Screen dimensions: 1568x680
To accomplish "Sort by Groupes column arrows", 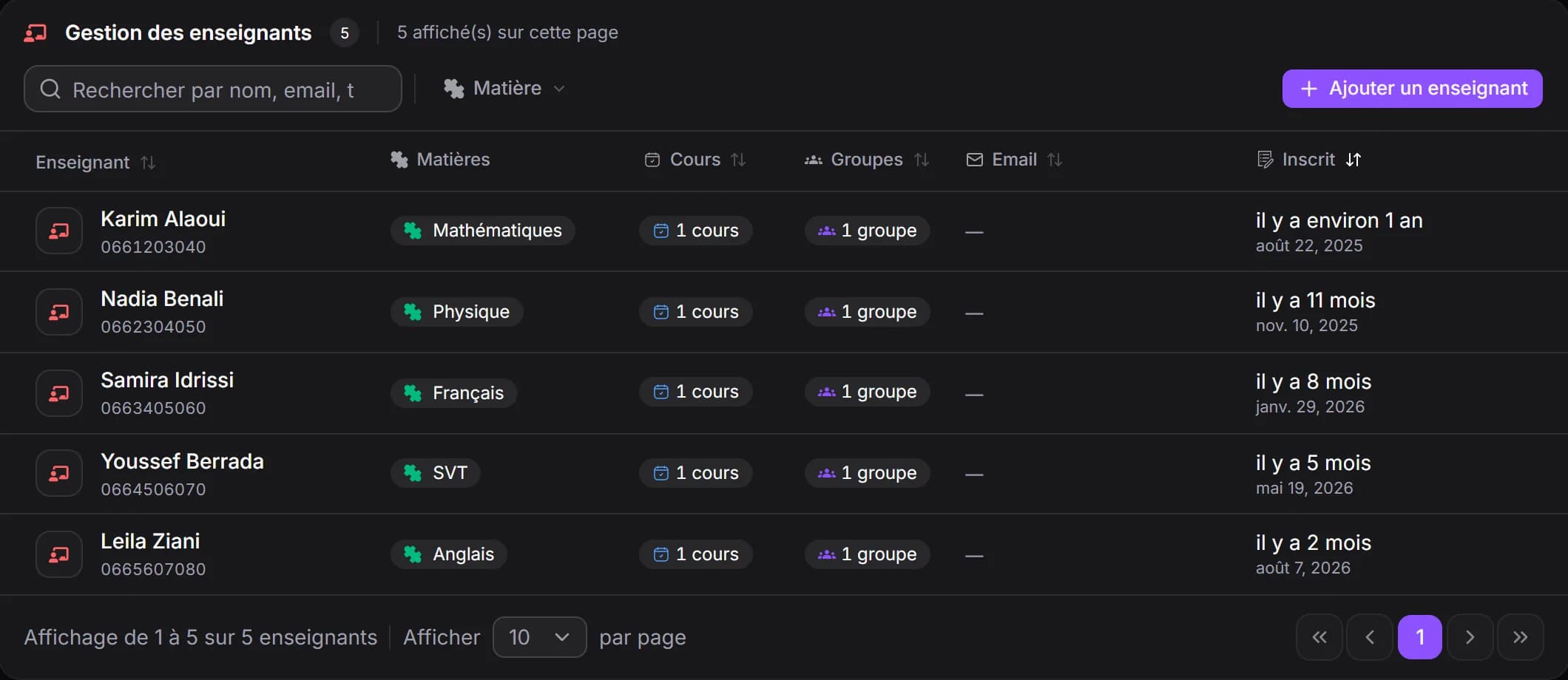I will pyautogui.click(x=922, y=160).
